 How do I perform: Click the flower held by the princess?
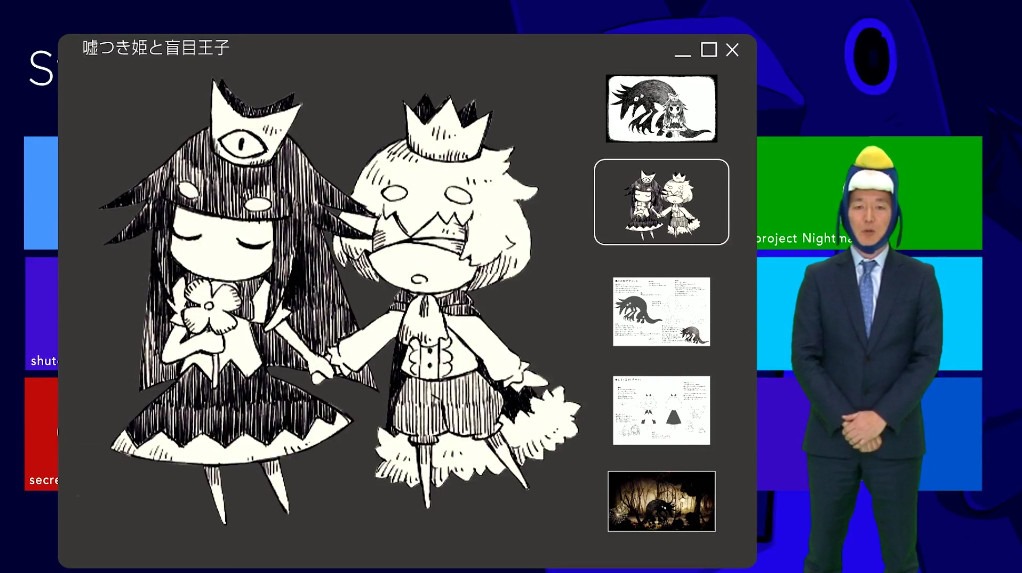[x=210, y=309]
